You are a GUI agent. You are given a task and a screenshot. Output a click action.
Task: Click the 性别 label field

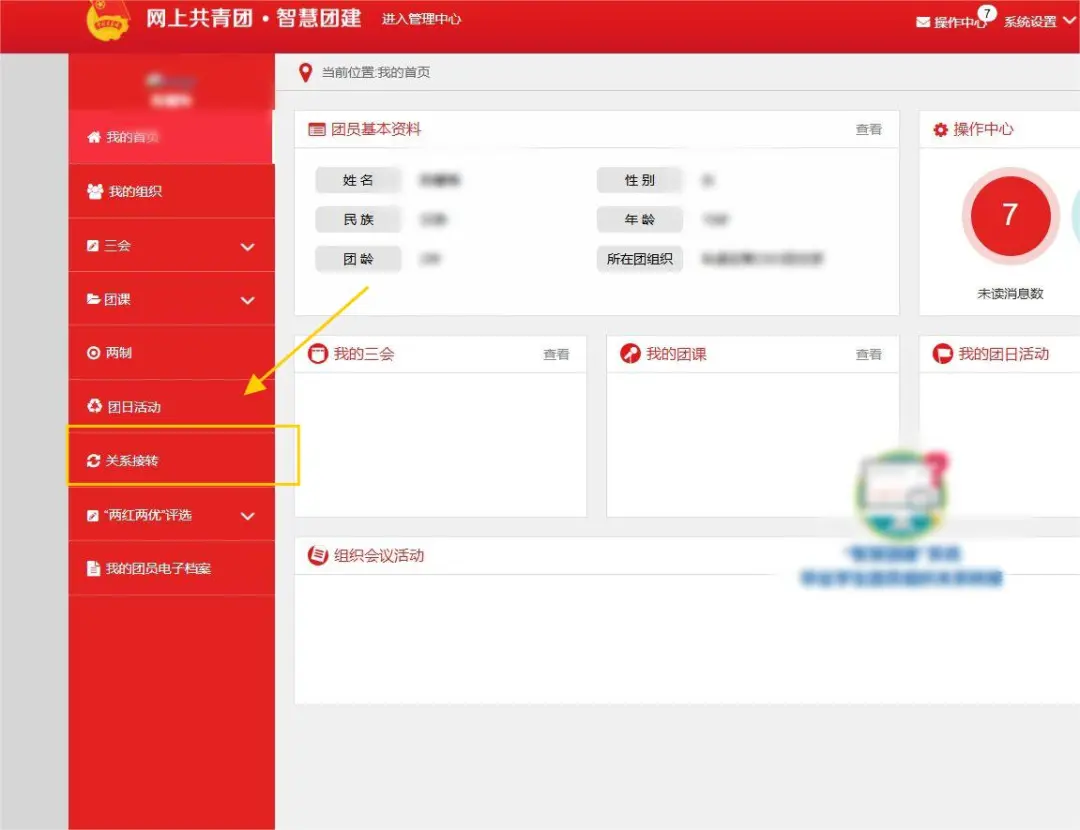pyautogui.click(x=640, y=180)
